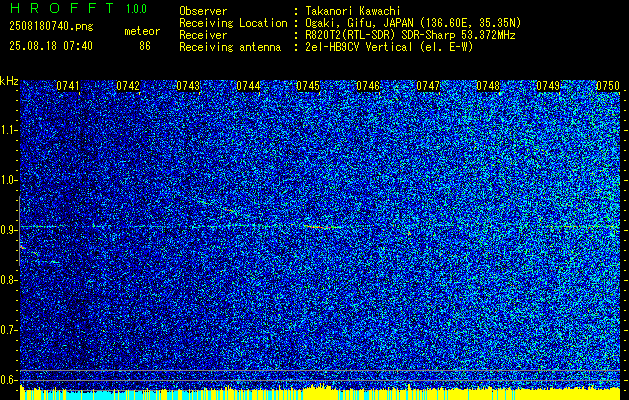Click the meteor count value 86
The height and width of the screenshot is (400, 629).
click(145, 46)
